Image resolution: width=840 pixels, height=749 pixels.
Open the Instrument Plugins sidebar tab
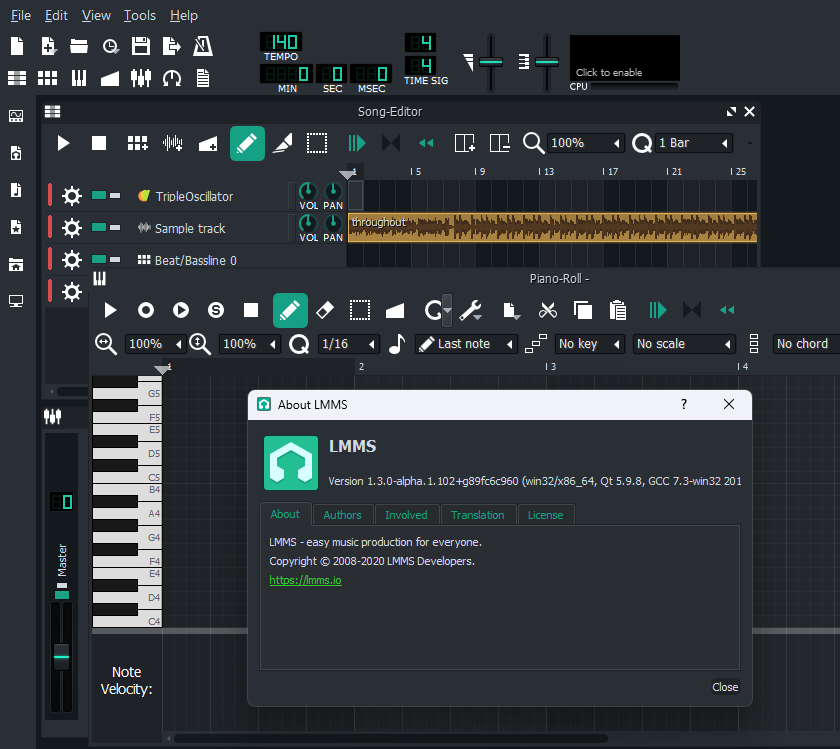point(16,116)
